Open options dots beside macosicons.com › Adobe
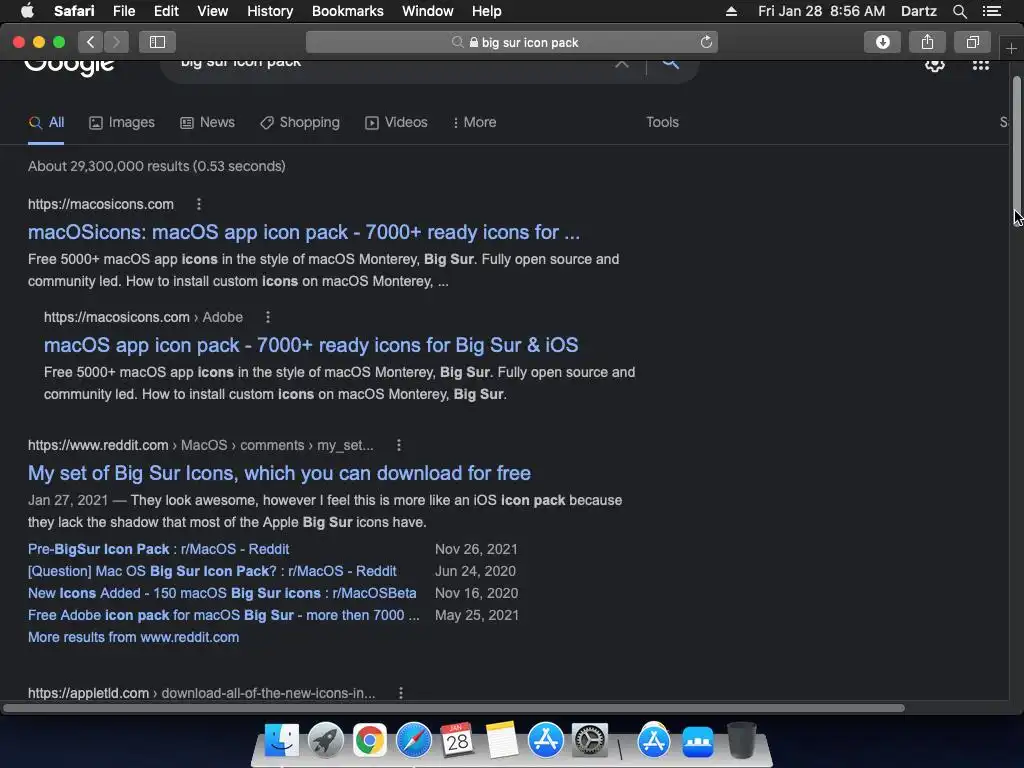This screenshot has height=768, width=1024. point(268,317)
